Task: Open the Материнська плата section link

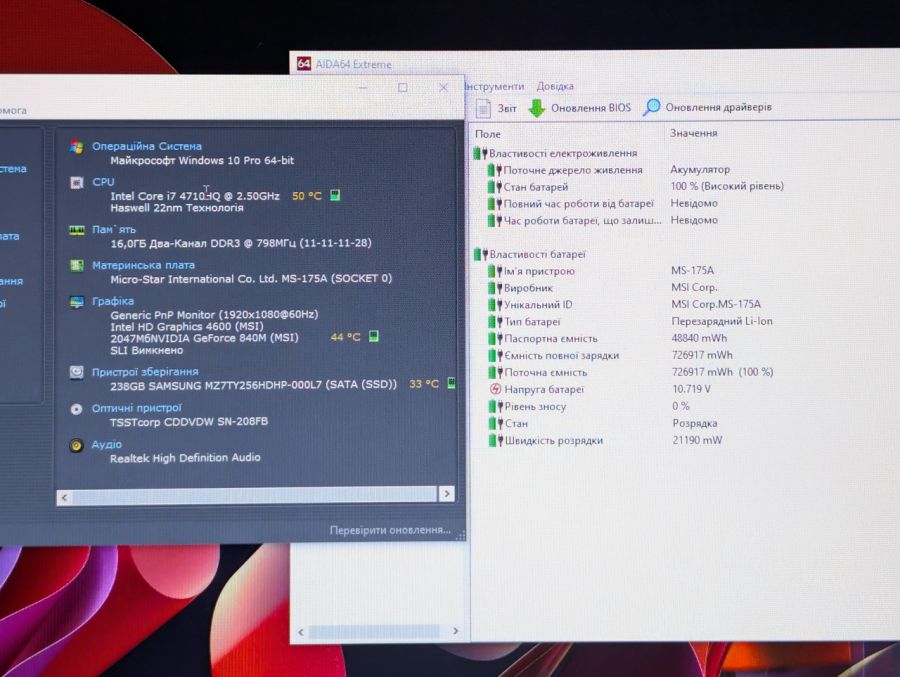Action: click(143, 265)
